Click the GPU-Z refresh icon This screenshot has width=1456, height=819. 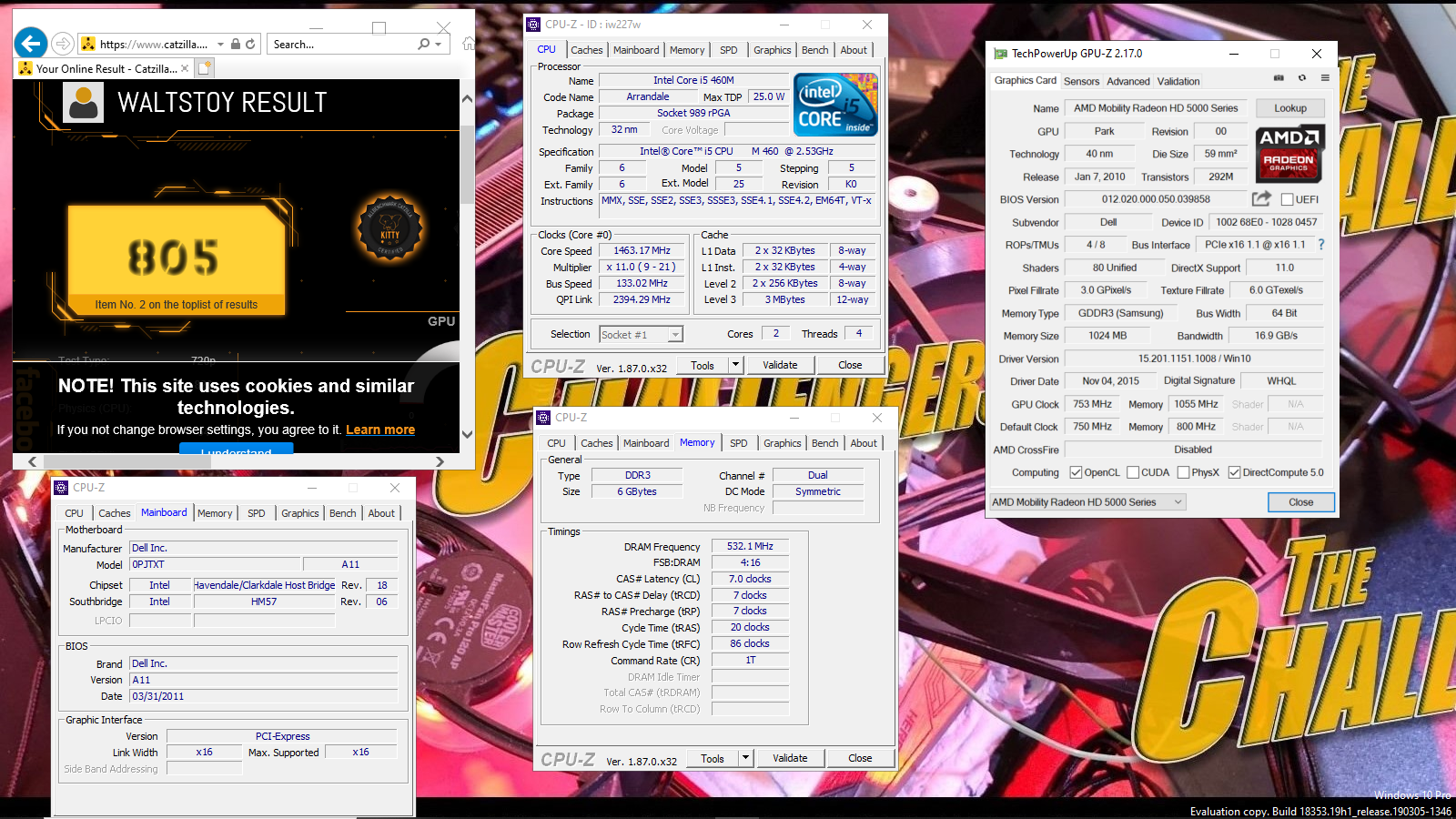[x=1302, y=78]
